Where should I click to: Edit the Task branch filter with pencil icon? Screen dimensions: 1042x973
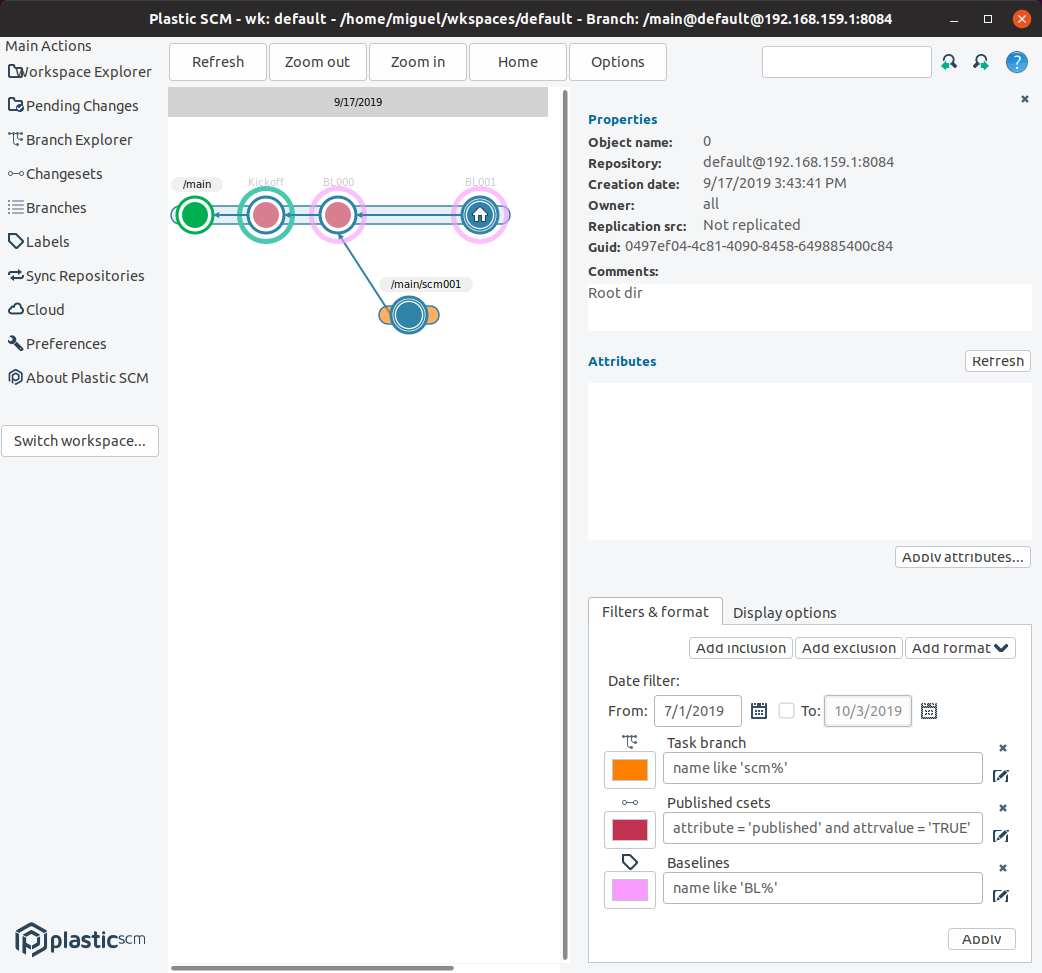click(x=1001, y=776)
